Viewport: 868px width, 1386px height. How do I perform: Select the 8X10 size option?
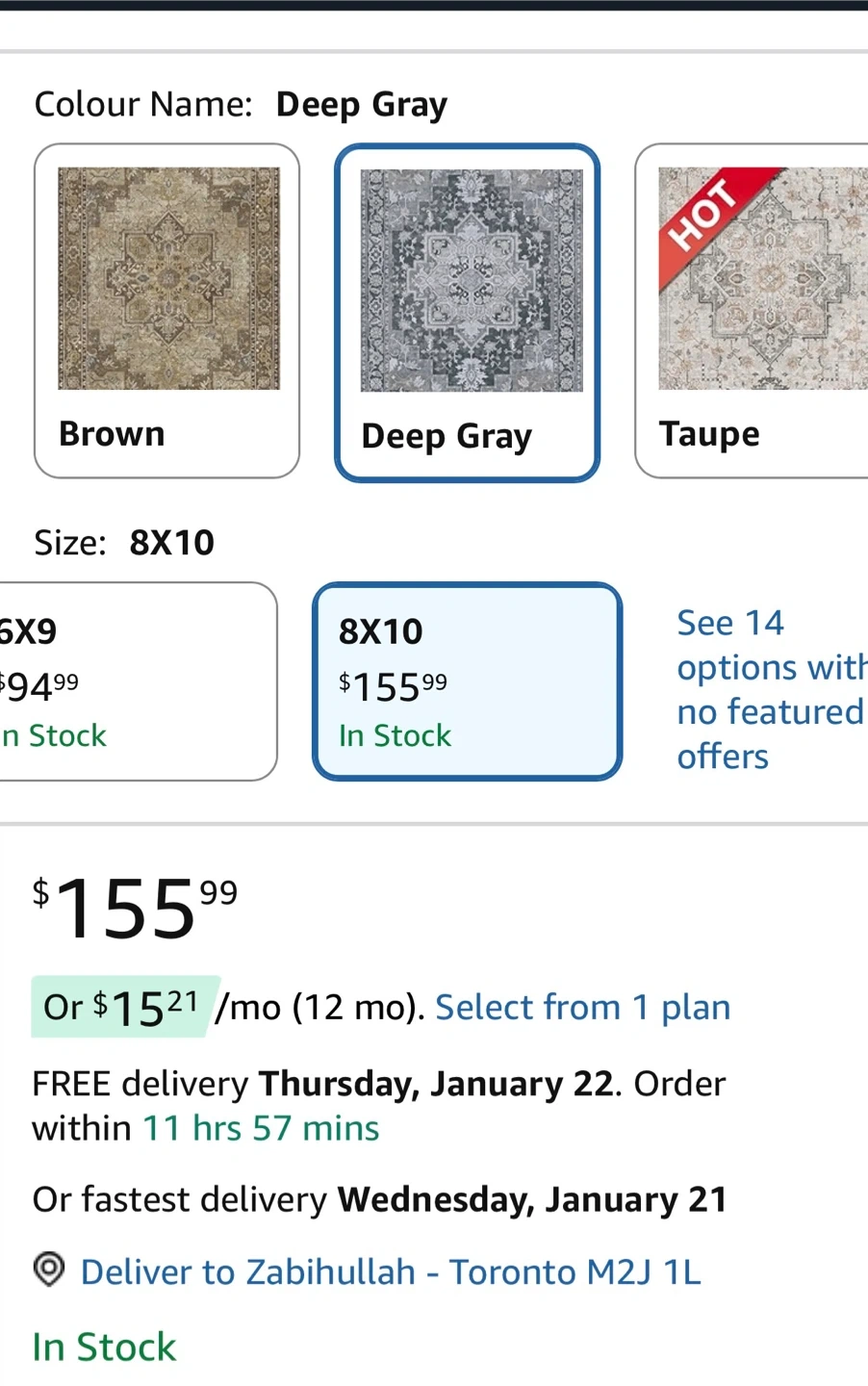[467, 681]
